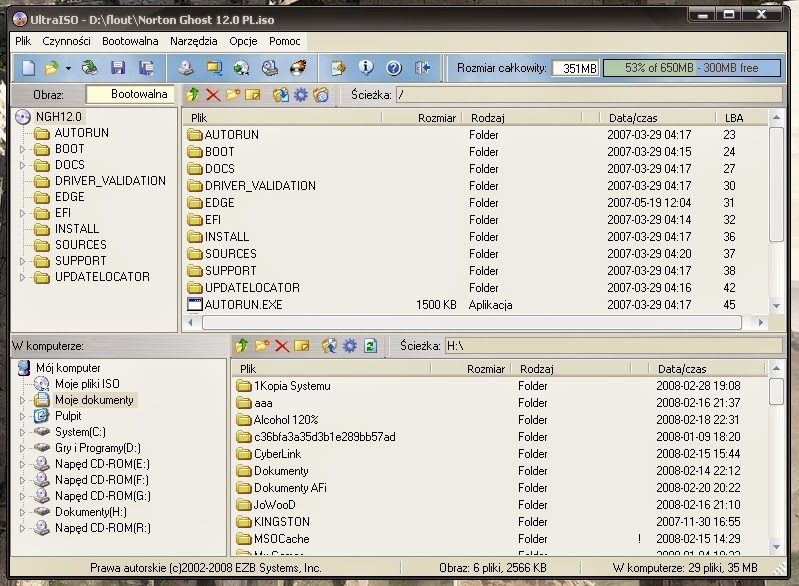Create a new folder in the local pane toolbar

[x=262, y=346]
